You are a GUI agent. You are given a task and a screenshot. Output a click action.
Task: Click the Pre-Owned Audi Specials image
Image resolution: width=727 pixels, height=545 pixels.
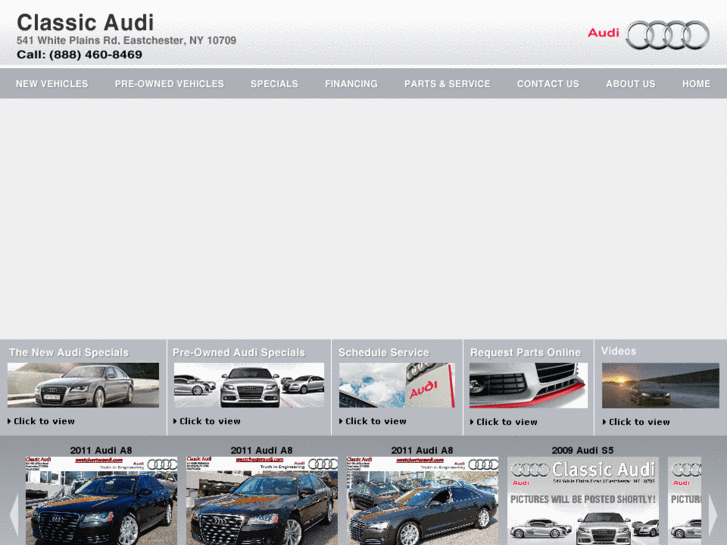pos(249,385)
